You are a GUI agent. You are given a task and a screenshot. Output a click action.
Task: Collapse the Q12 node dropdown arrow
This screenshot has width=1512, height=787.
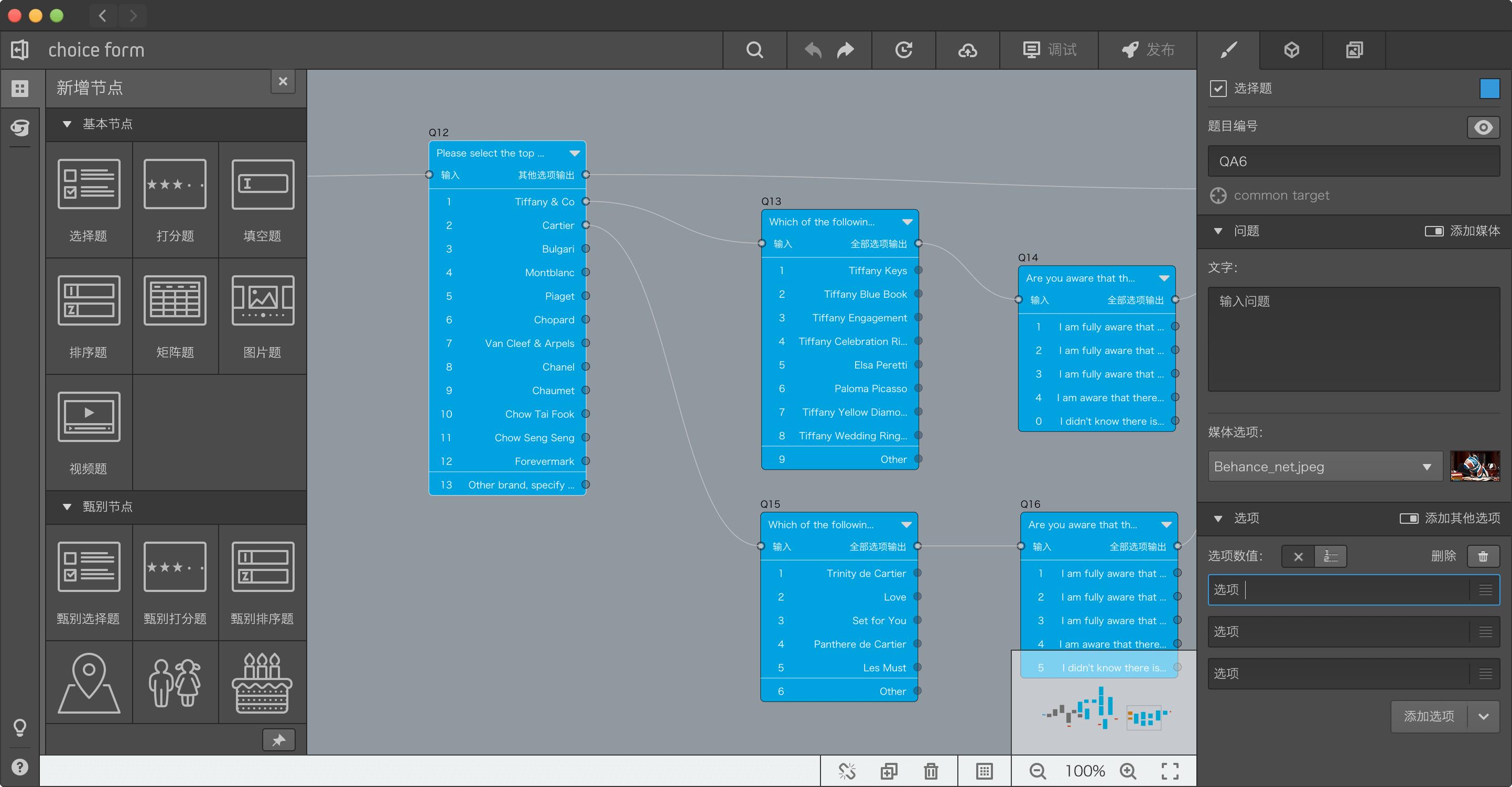point(575,153)
